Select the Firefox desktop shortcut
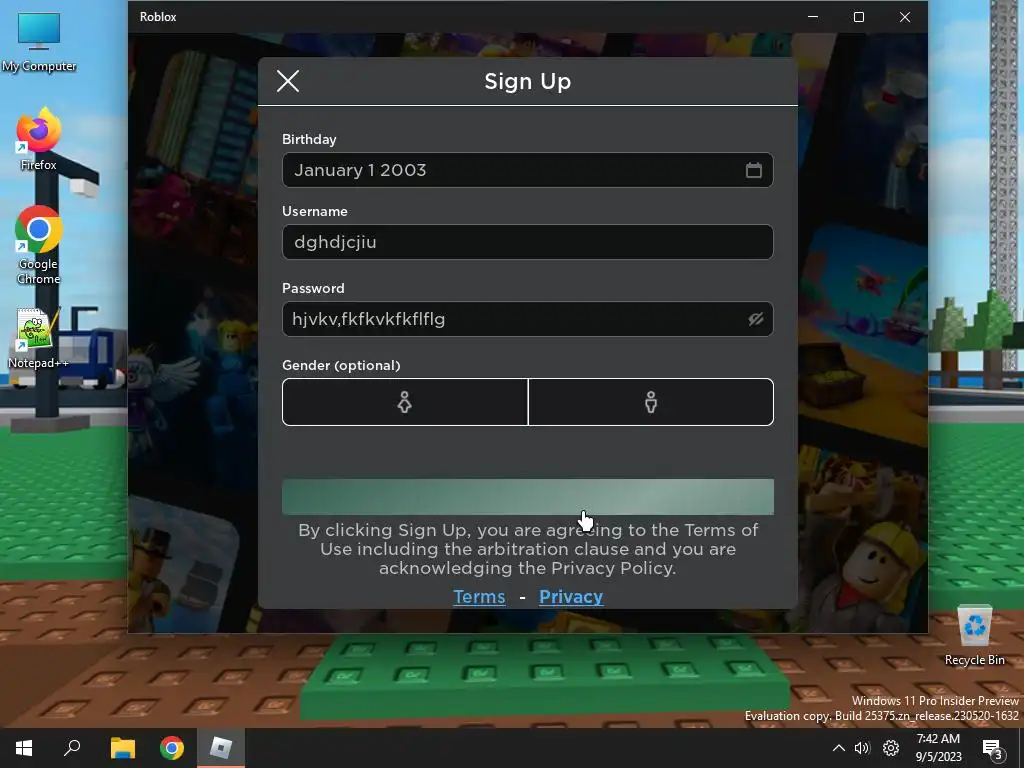Screen dimensions: 1024x768 point(39,140)
